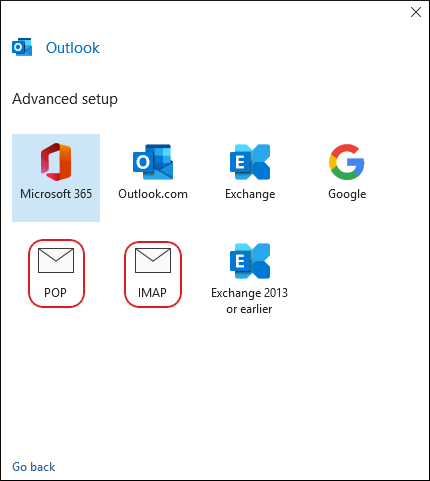Choose Exchange 2013 or earlier
Image resolution: width=430 pixels, height=481 pixels.
point(249,279)
